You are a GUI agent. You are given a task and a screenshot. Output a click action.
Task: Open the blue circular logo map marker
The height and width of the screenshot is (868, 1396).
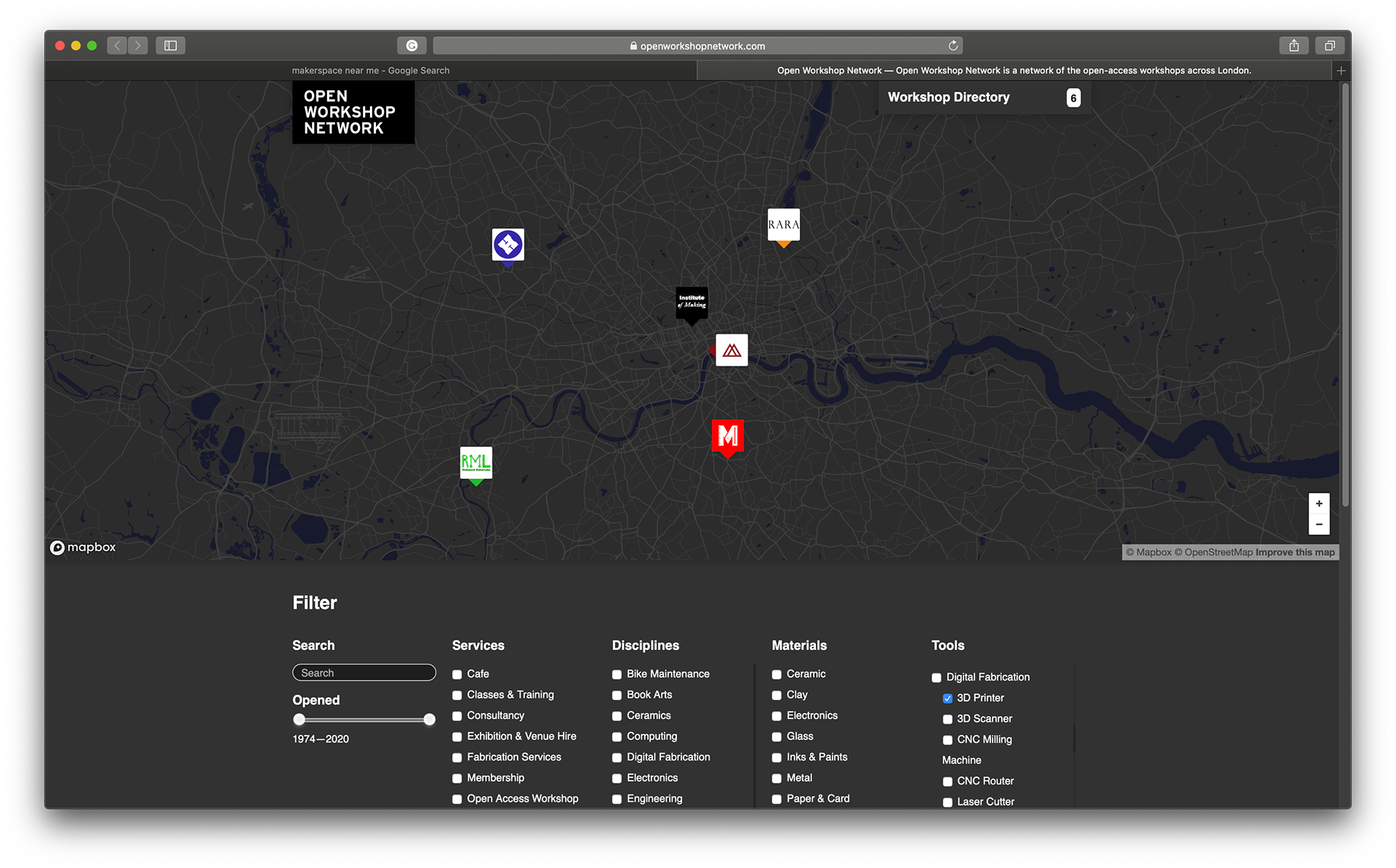click(508, 245)
